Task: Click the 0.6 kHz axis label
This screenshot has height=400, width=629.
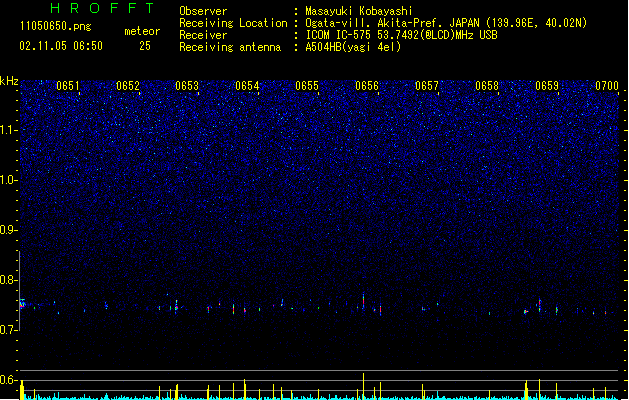Action: [x=9, y=380]
